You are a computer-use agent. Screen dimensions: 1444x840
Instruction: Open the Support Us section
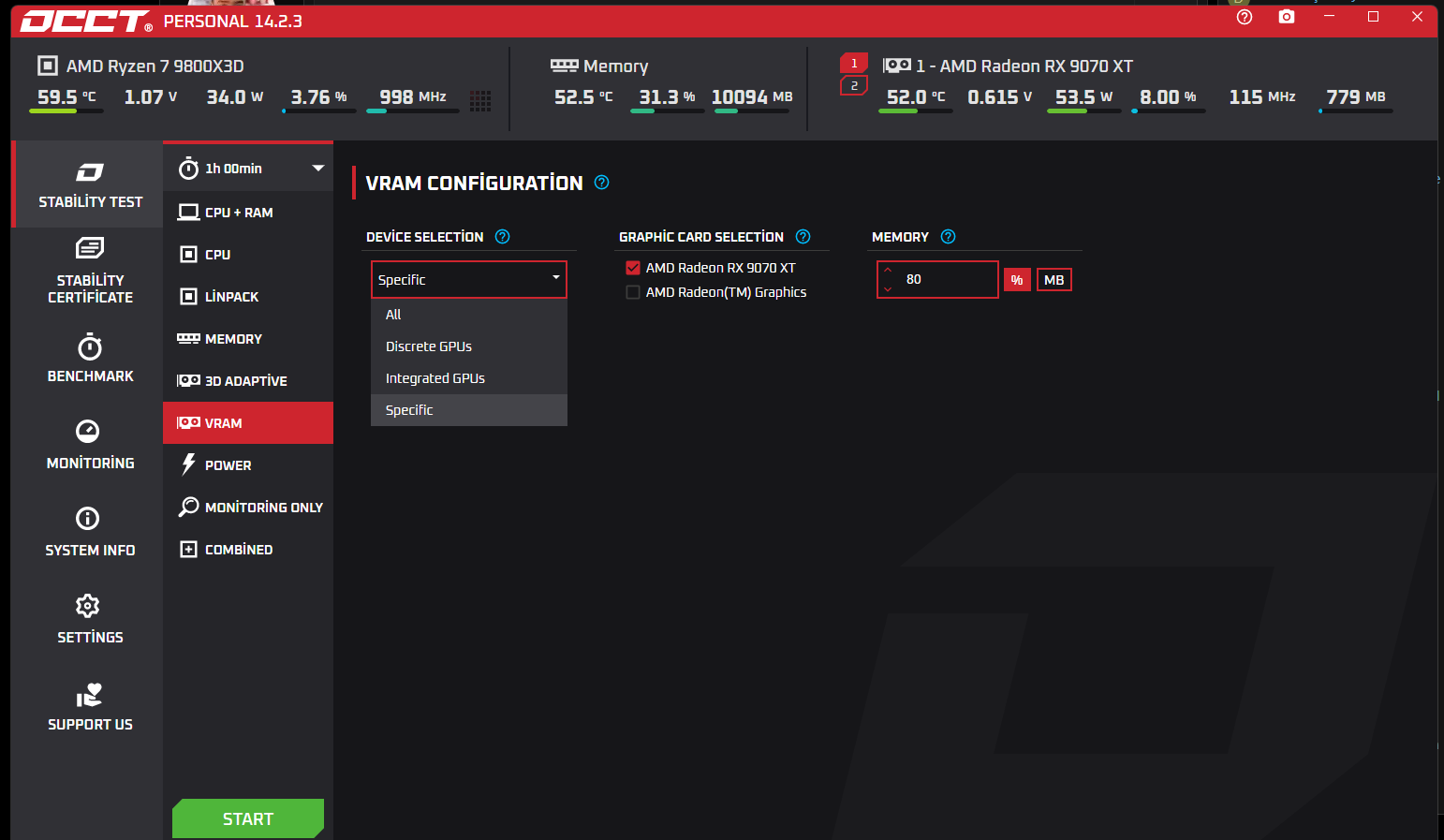90,707
